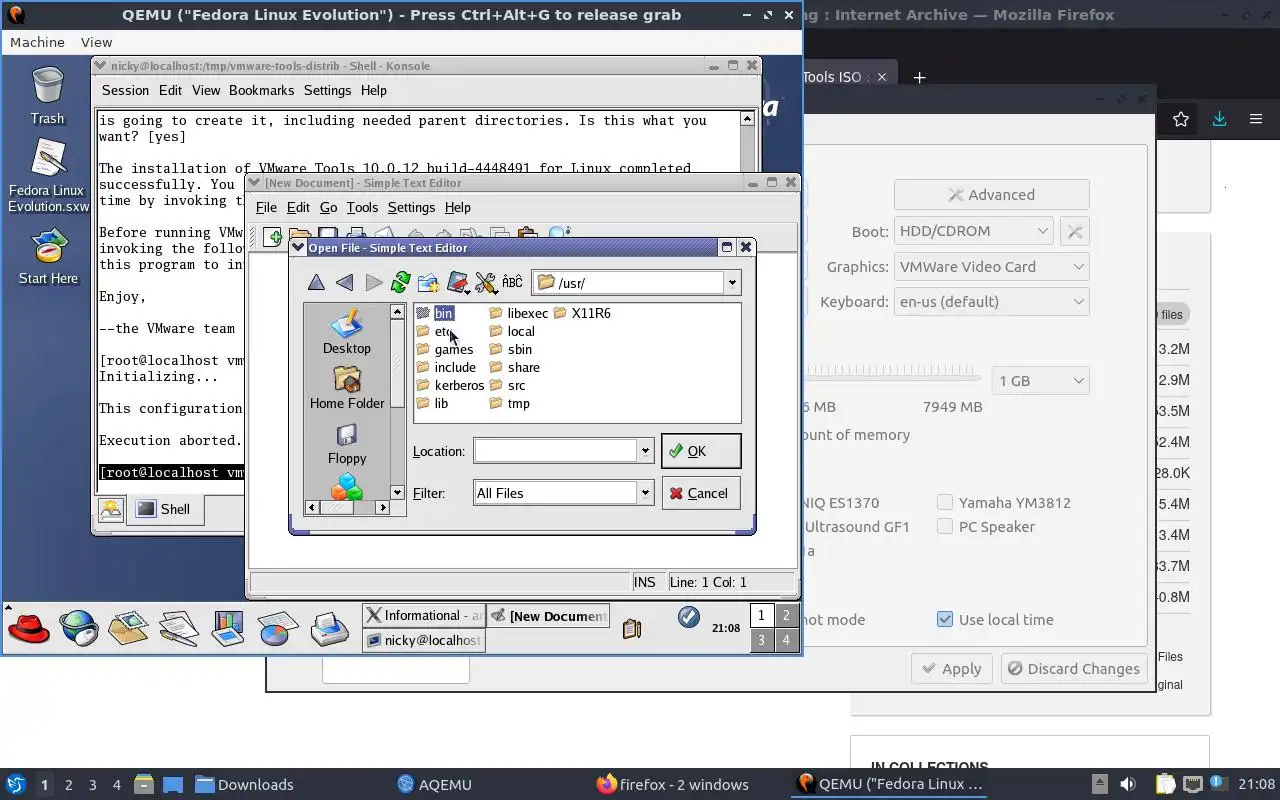This screenshot has width=1280, height=800.
Task: Open the Red Hat main menu
Action: pos(28,628)
